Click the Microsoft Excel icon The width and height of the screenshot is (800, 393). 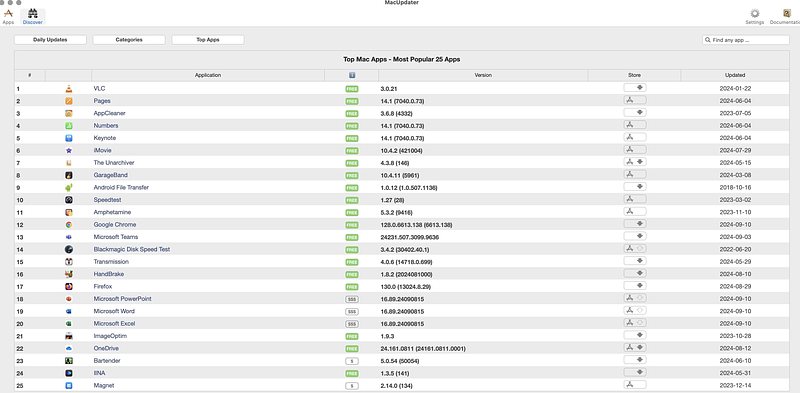coord(69,324)
